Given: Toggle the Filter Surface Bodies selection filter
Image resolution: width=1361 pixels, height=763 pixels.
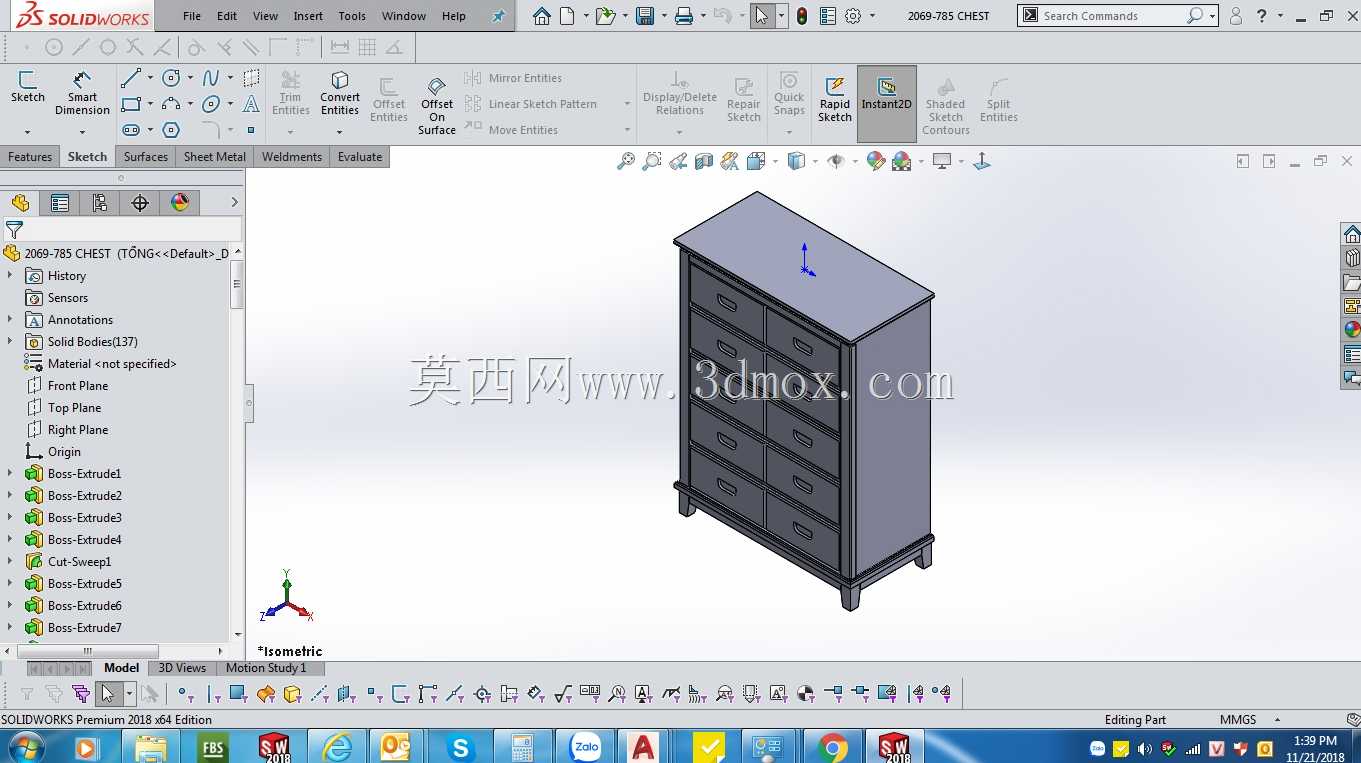Looking at the screenshot, I should click(x=266, y=693).
